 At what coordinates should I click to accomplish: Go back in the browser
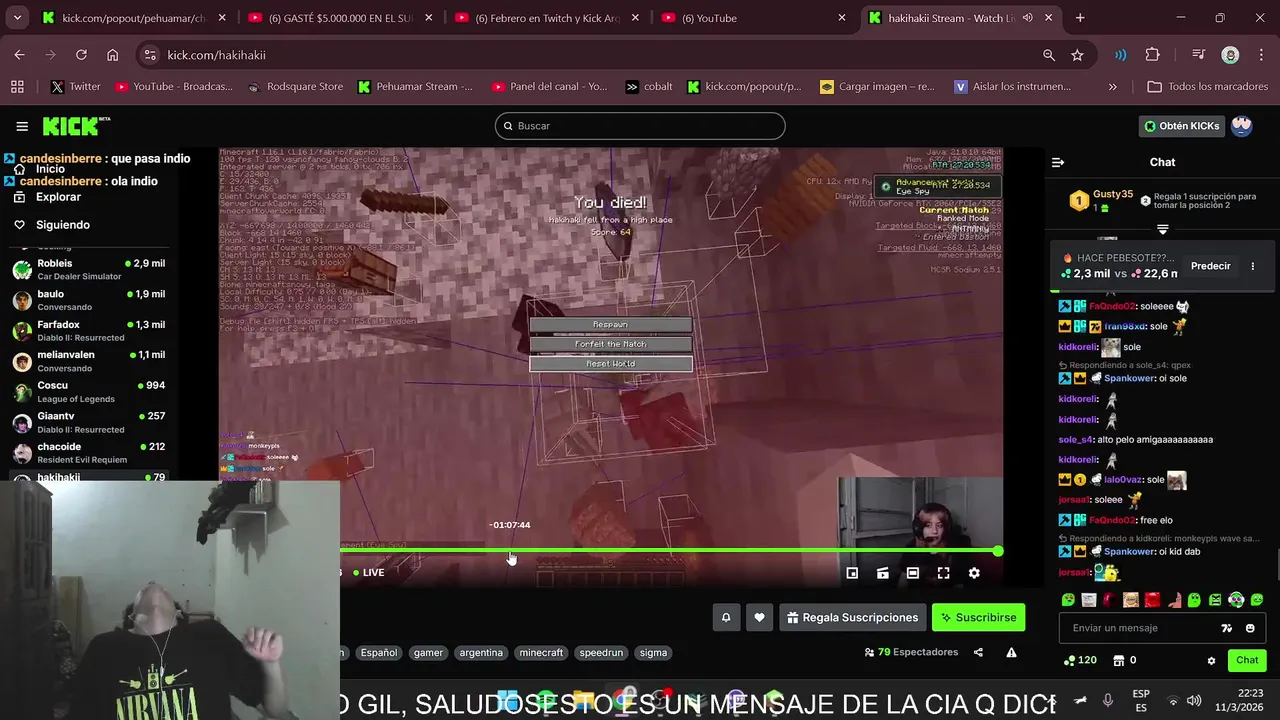[20, 55]
